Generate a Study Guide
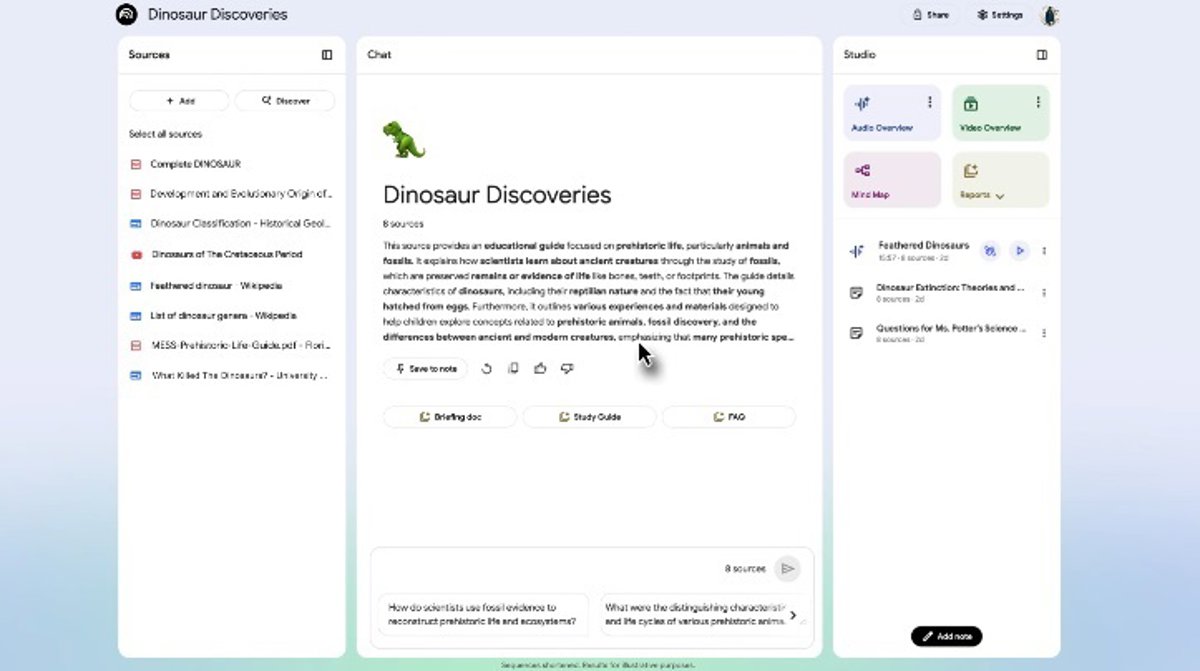Viewport: 1200px width, 671px height. pos(589,417)
